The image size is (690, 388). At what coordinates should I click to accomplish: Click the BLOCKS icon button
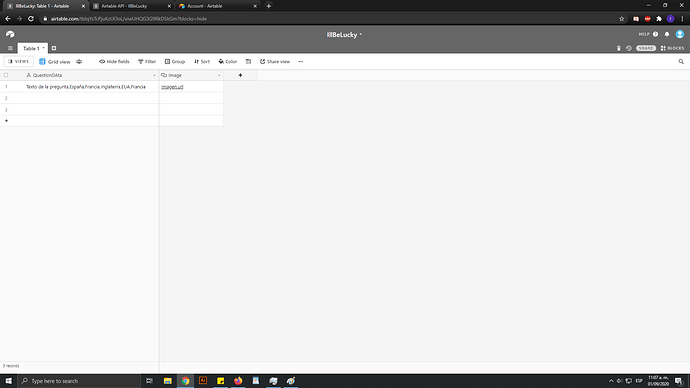click(x=672, y=48)
